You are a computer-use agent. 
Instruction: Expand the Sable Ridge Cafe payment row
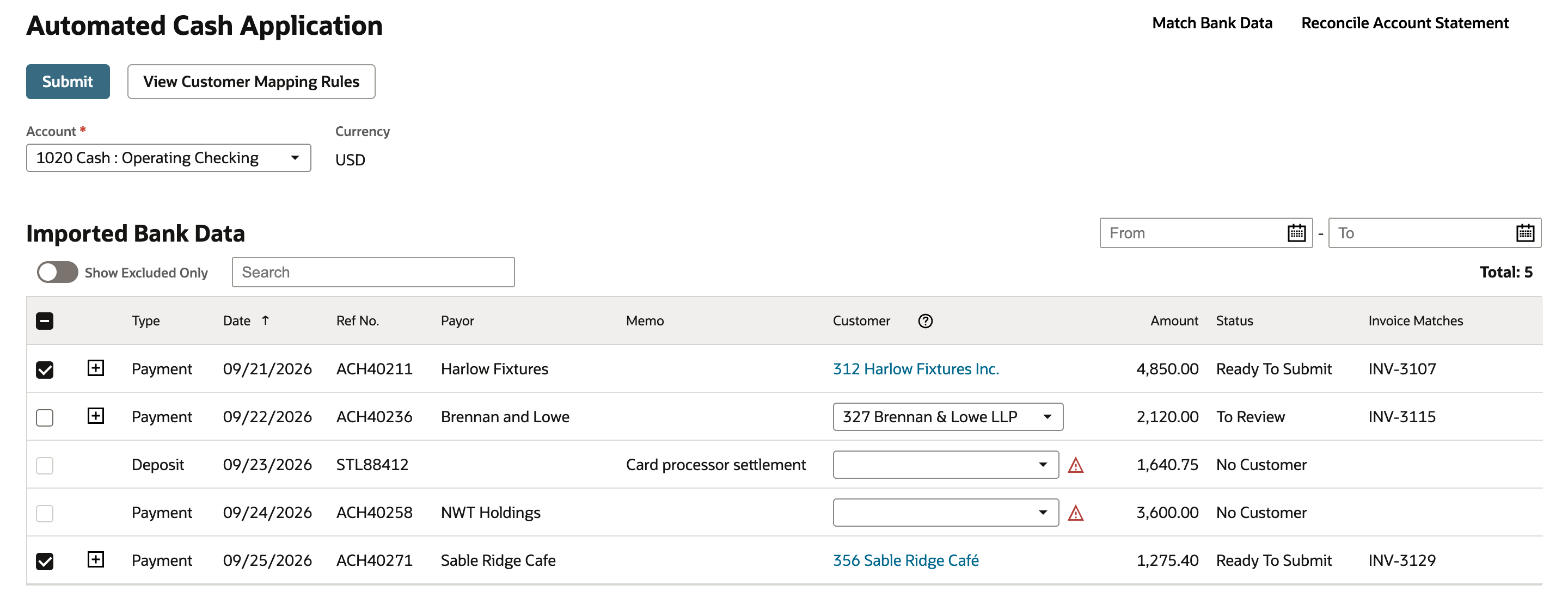(x=96, y=560)
